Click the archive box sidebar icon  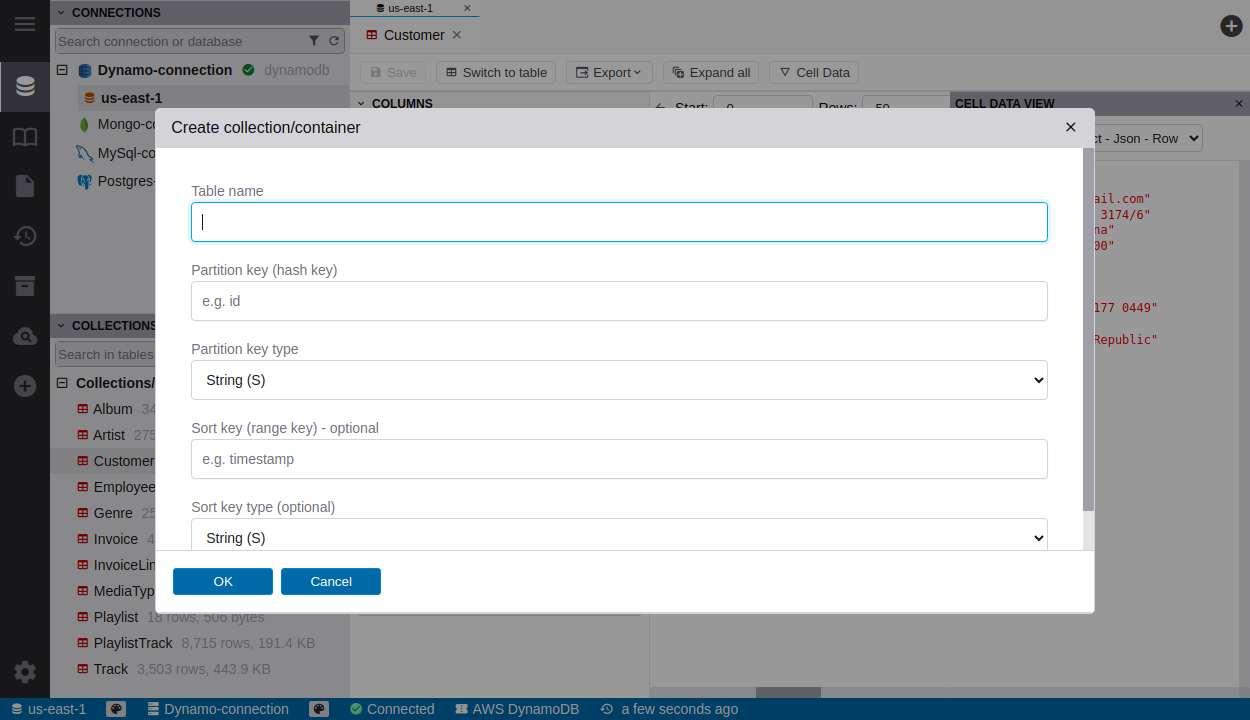coord(25,286)
